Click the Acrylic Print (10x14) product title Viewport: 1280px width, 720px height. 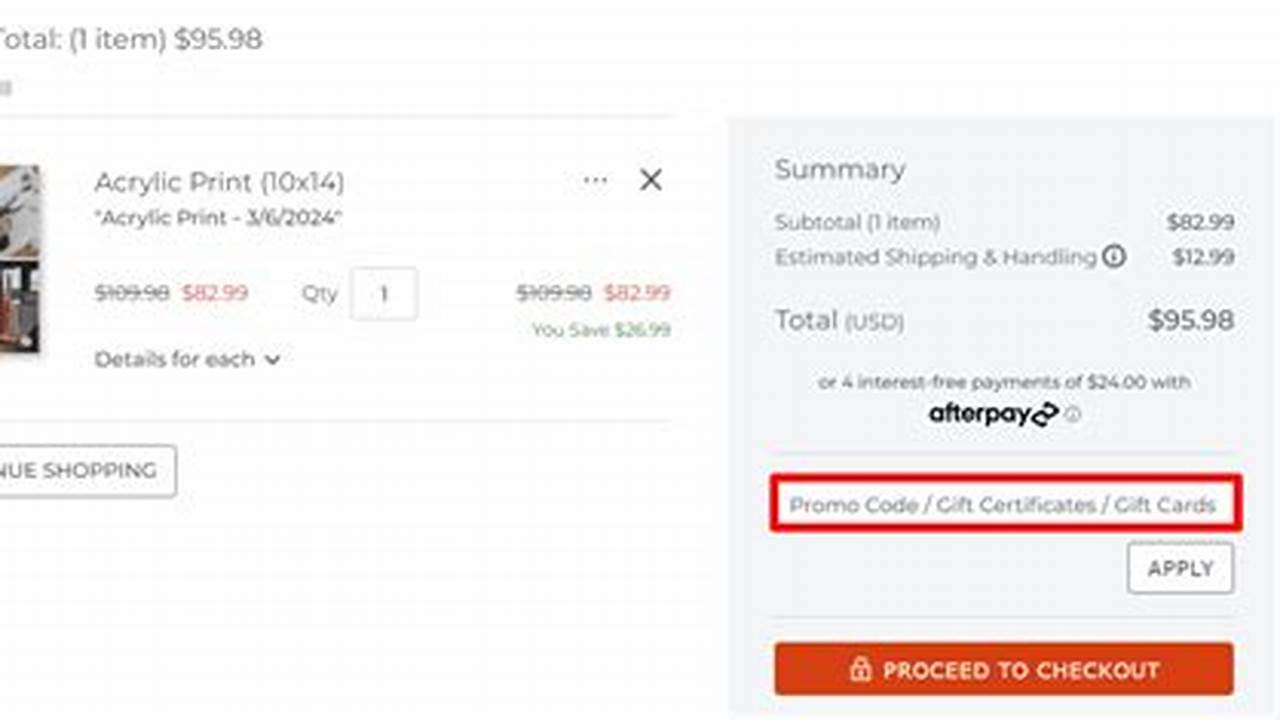click(218, 182)
